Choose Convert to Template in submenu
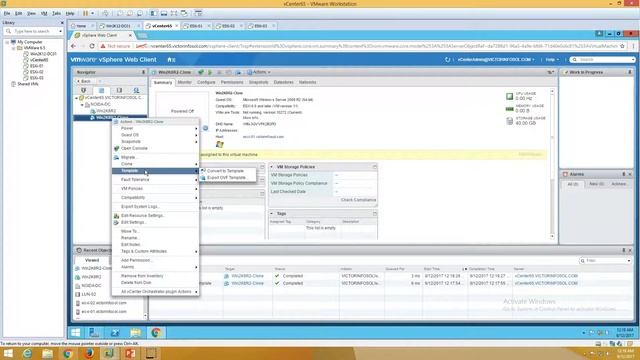The image size is (640, 360). (225, 171)
